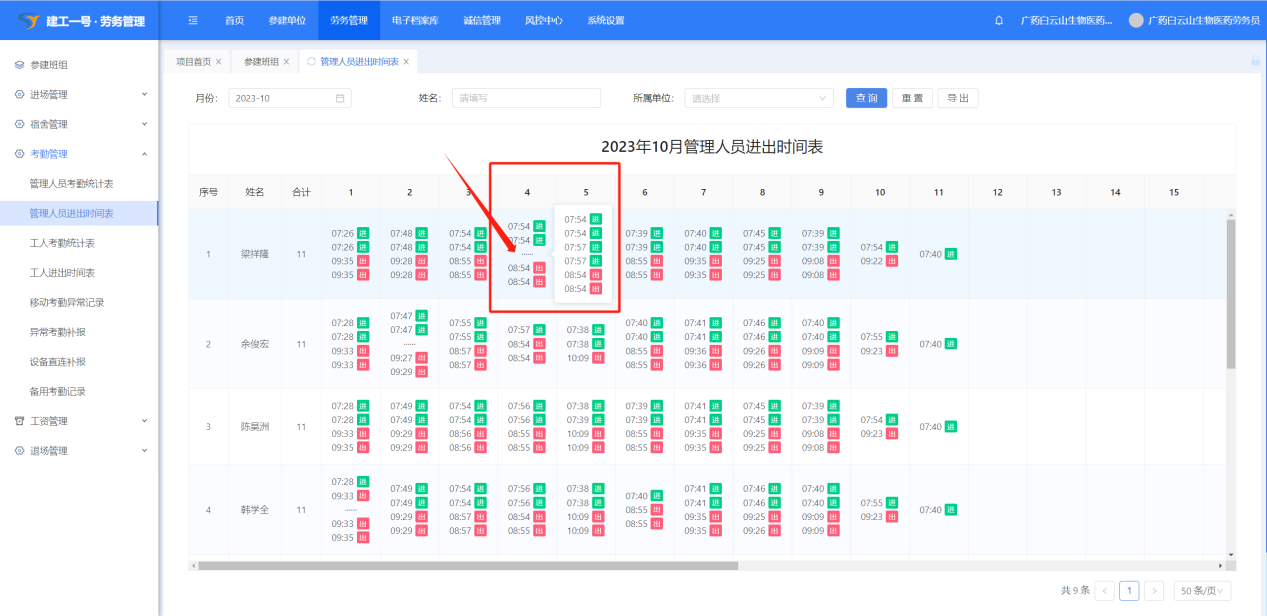The width and height of the screenshot is (1267, 616).
Task: Open the 50条/页 page size selector
Action: [1202, 591]
